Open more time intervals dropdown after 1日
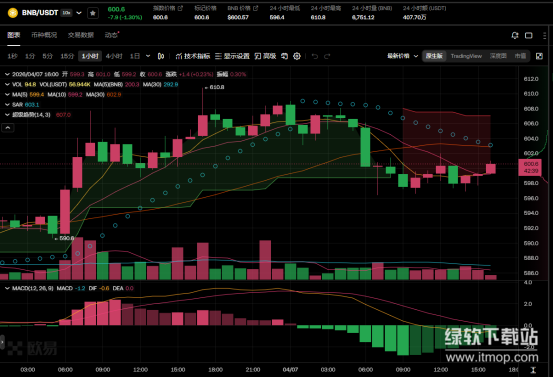Viewport: 553px width, 377px height. tap(148, 56)
